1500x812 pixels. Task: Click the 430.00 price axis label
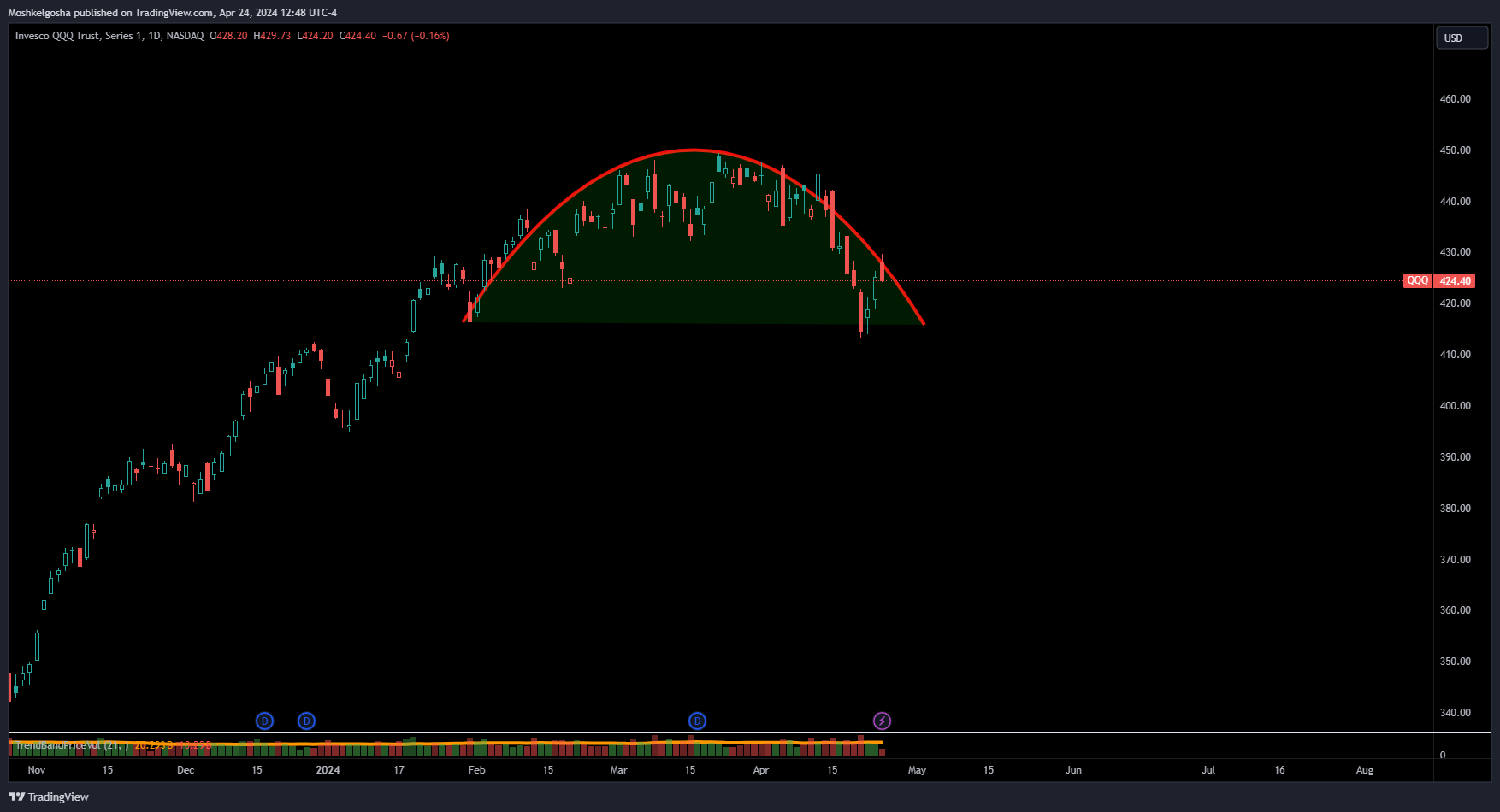point(1455,252)
